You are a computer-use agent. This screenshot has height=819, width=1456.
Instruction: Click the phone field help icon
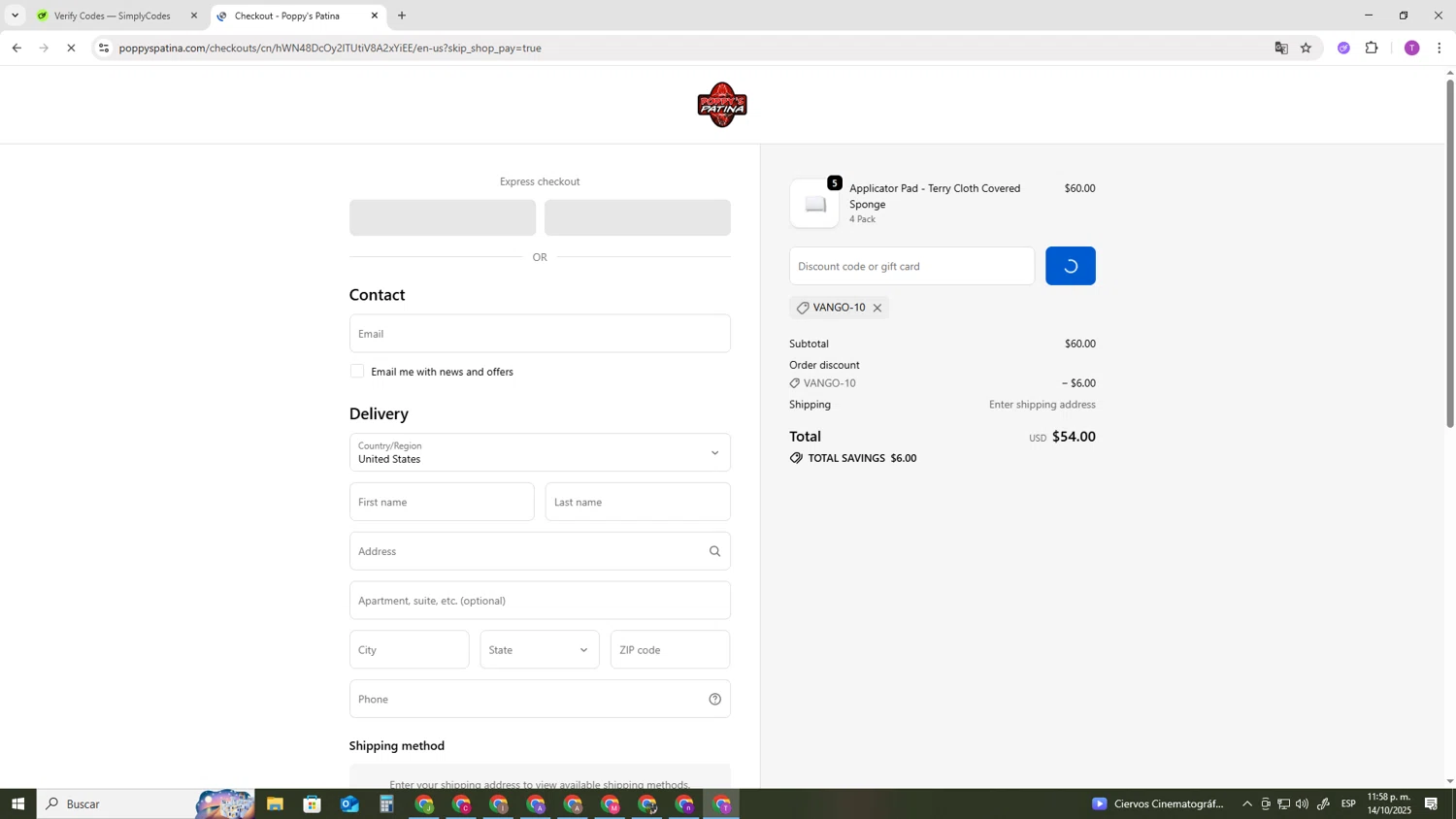[715, 699]
